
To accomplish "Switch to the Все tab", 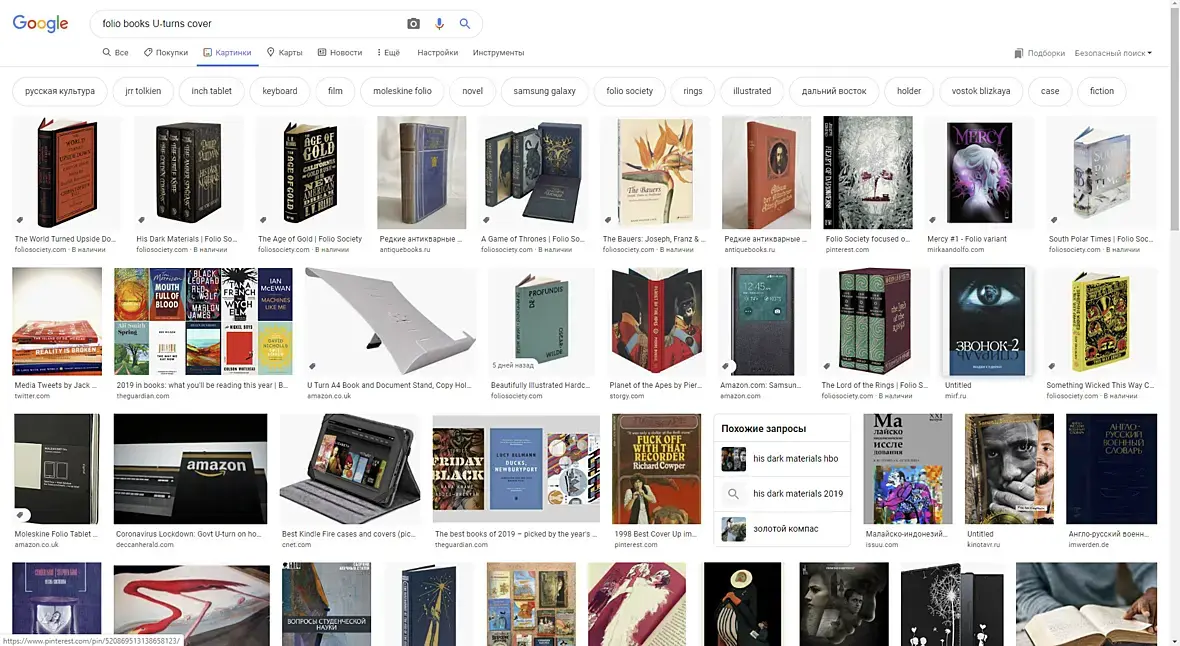I will pos(115,53).
